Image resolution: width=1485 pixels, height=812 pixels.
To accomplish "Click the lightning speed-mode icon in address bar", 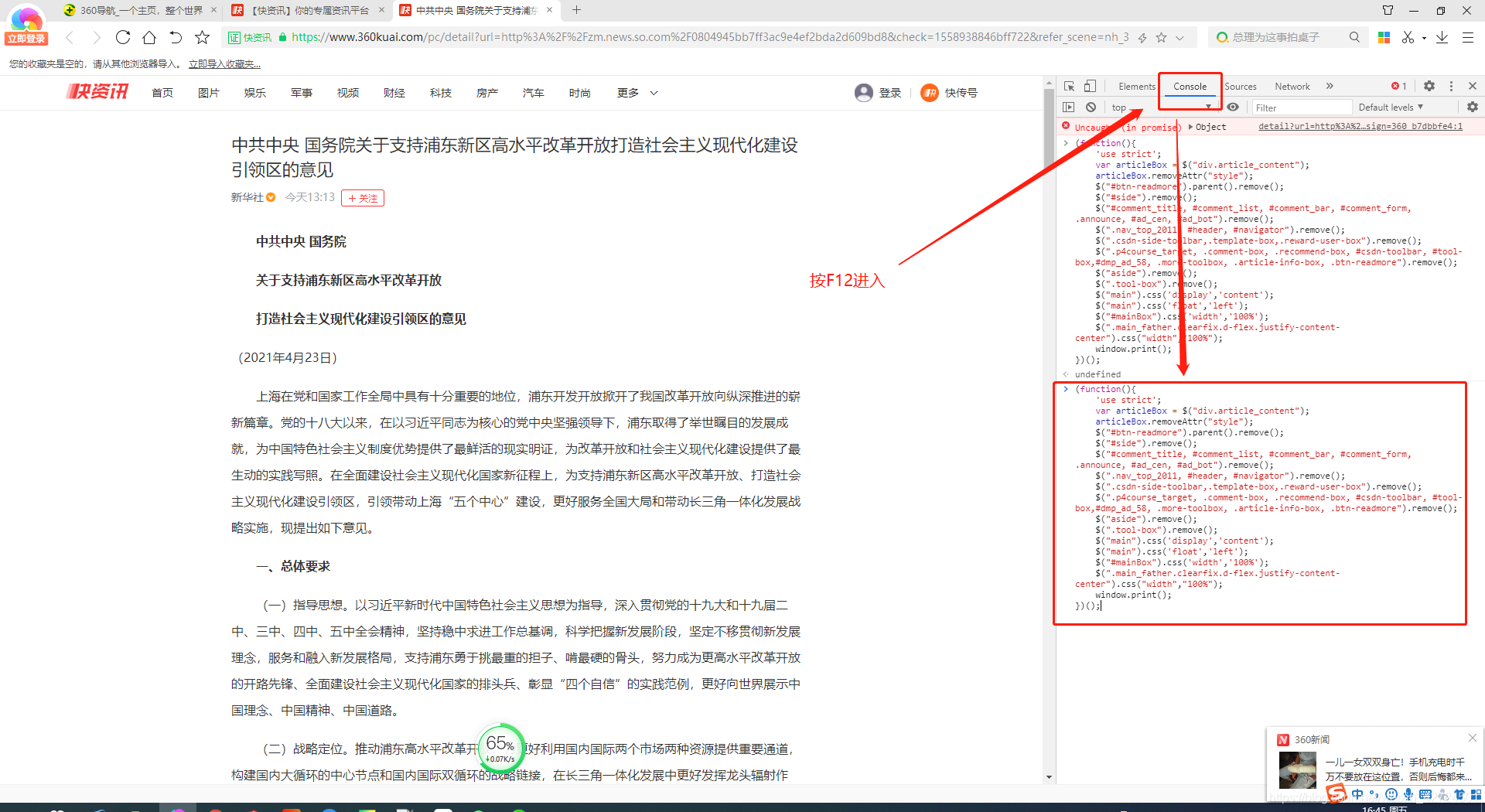I will coord(1142,37).
